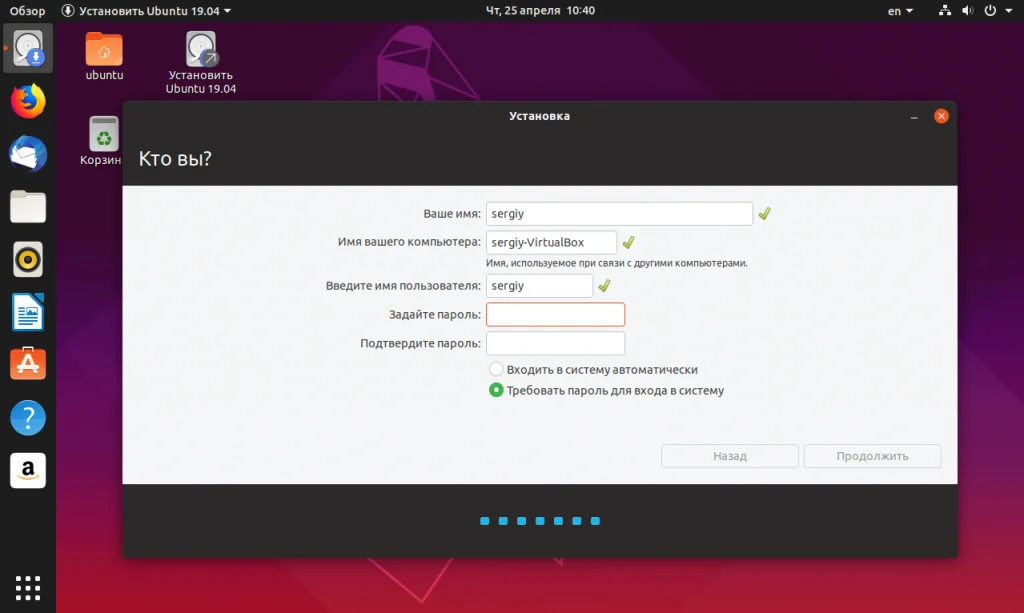Focus the Имя вашего компьютера field
The image size is (1024, 613).
click(x=551, y=242)
